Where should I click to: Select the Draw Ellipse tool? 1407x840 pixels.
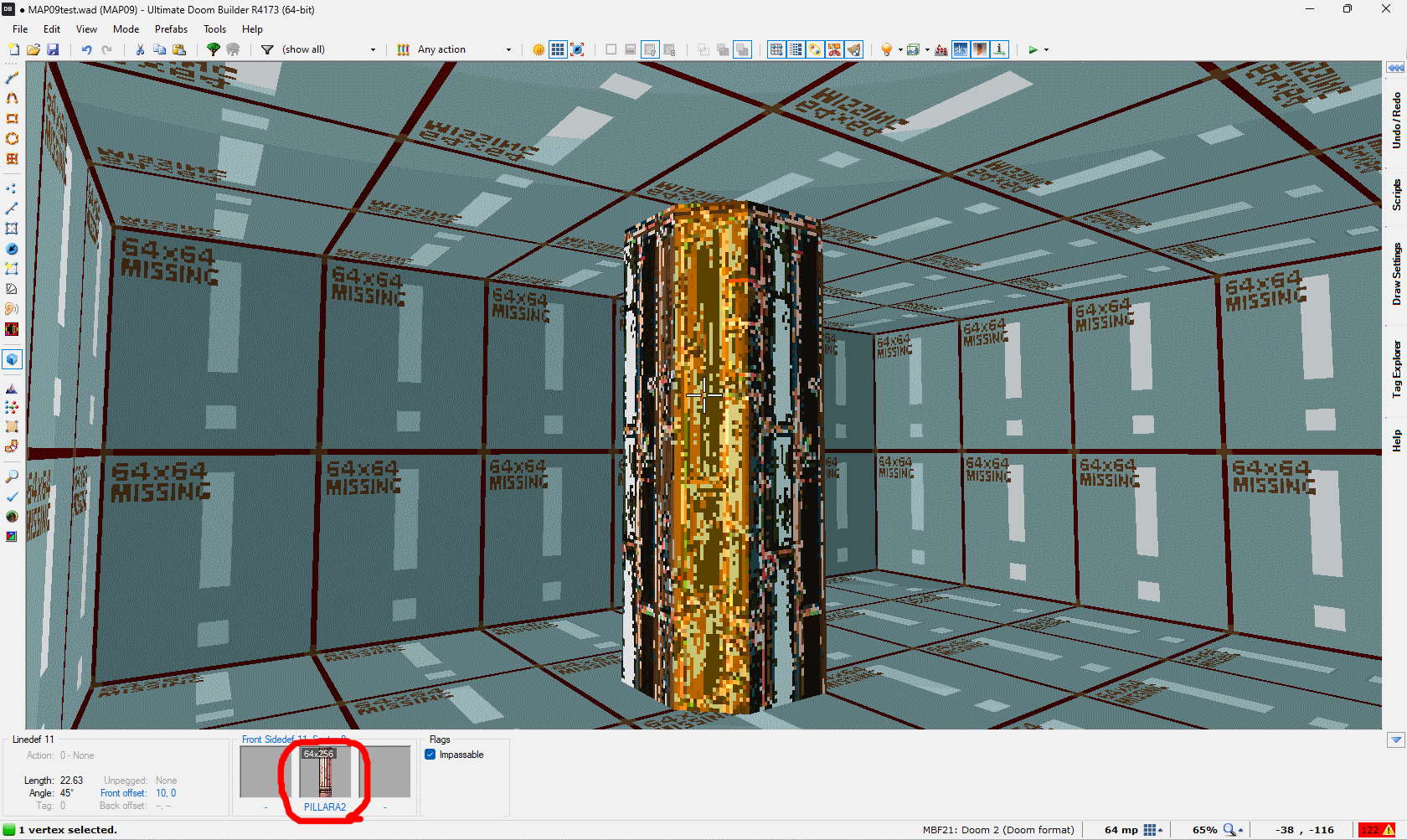12,138
